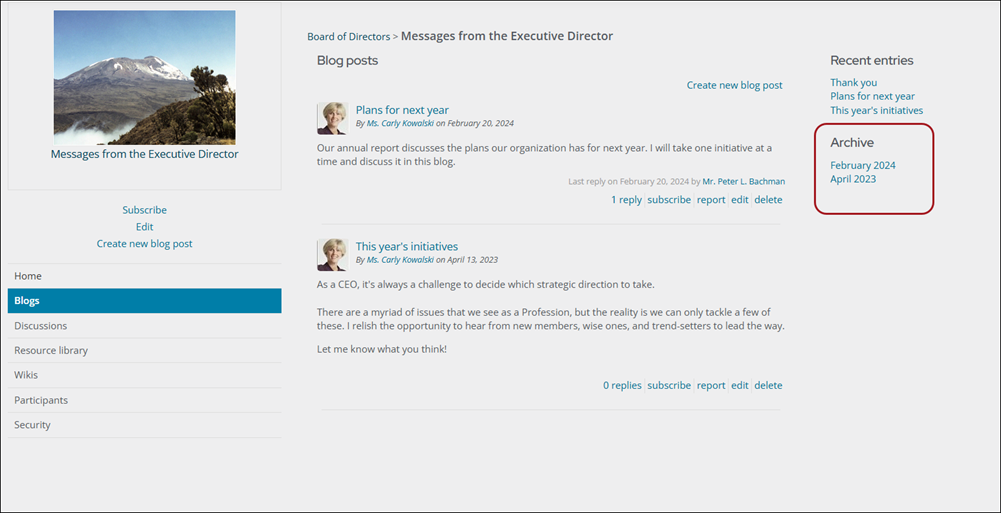Go to Home in the sidebar
Screen dimensions: 1001x513
click(144, 276)
